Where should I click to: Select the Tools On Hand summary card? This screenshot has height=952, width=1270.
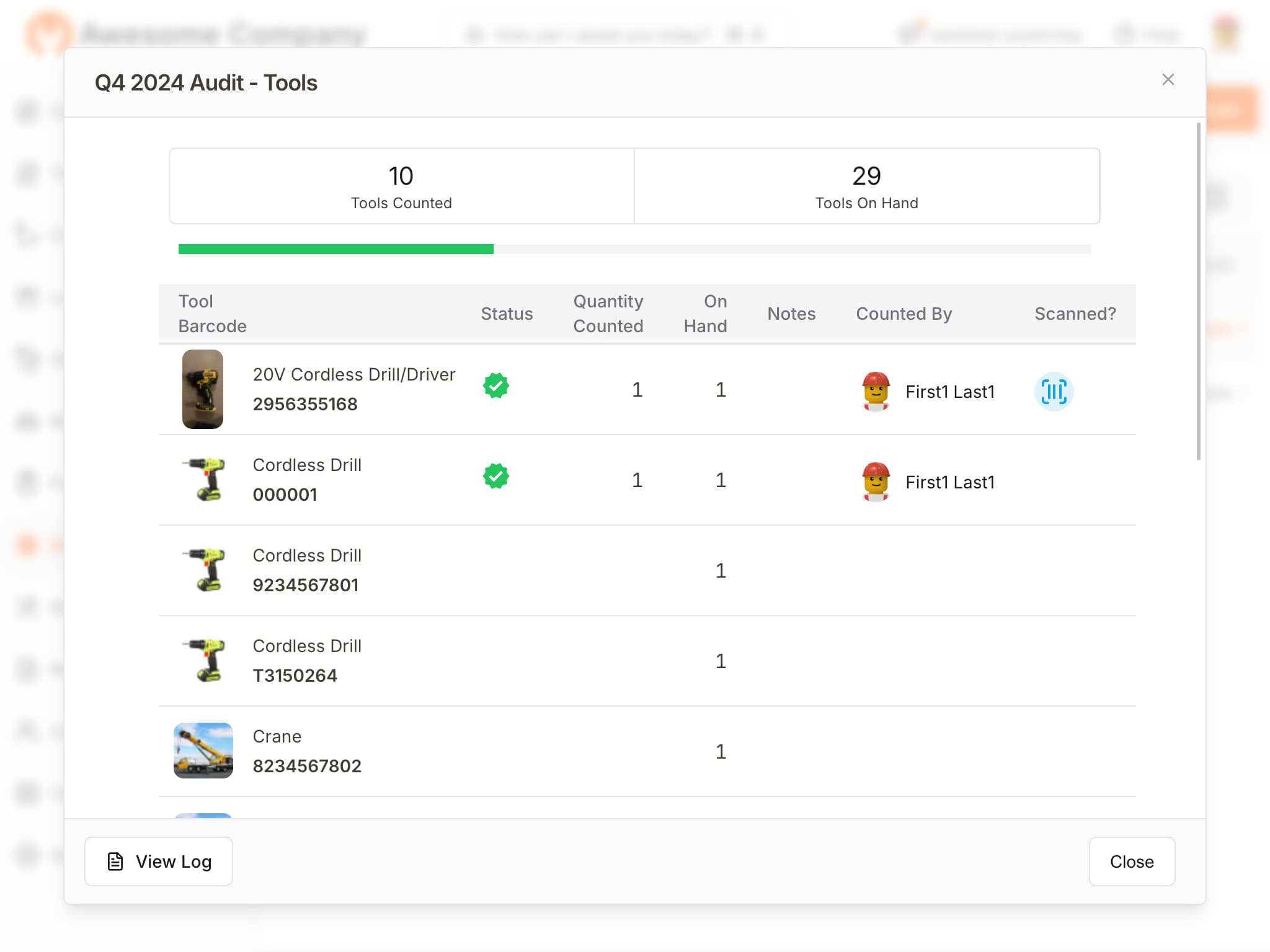click(x=866, y=186)
